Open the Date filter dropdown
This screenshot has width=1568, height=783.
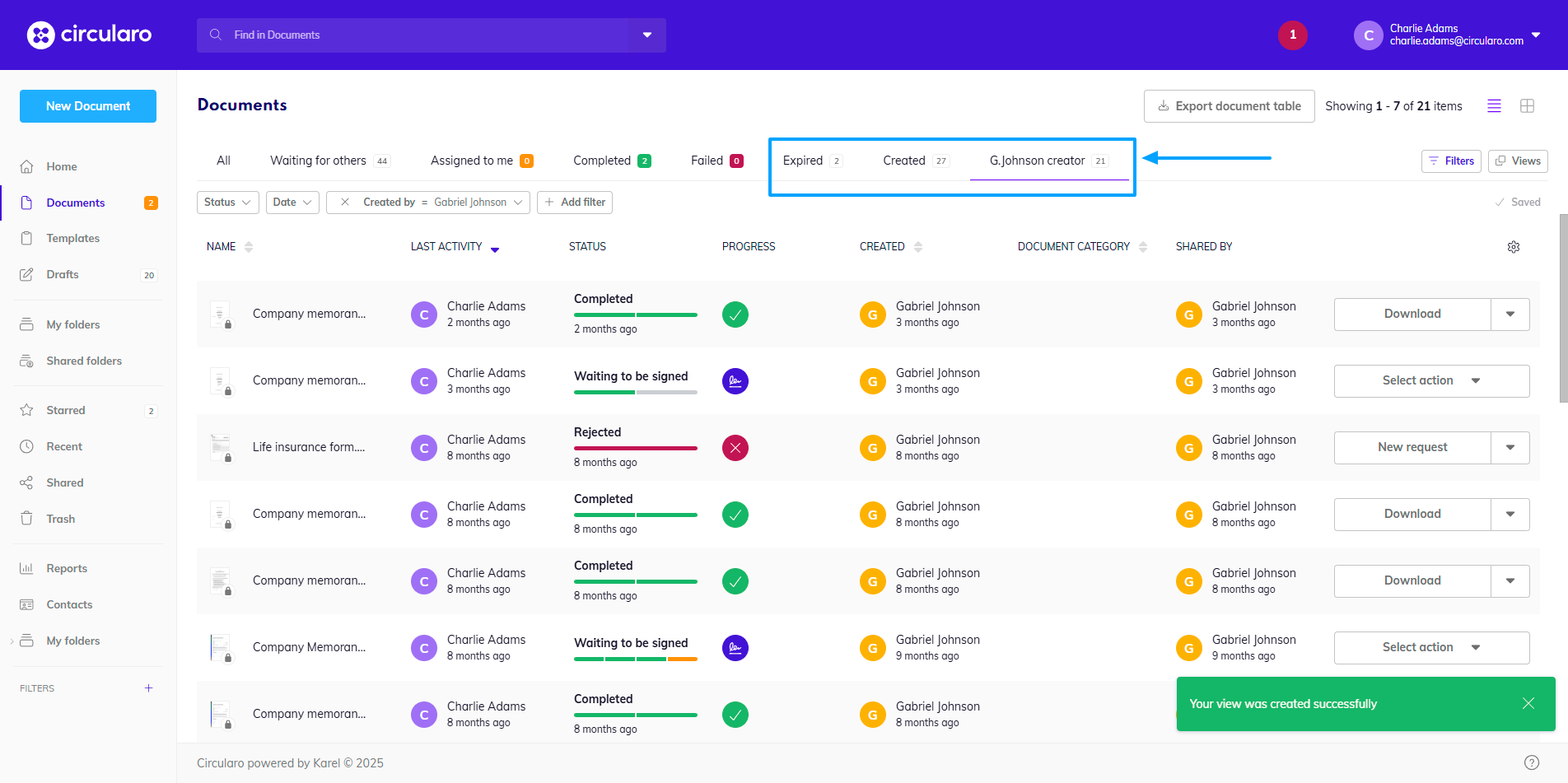292,203
